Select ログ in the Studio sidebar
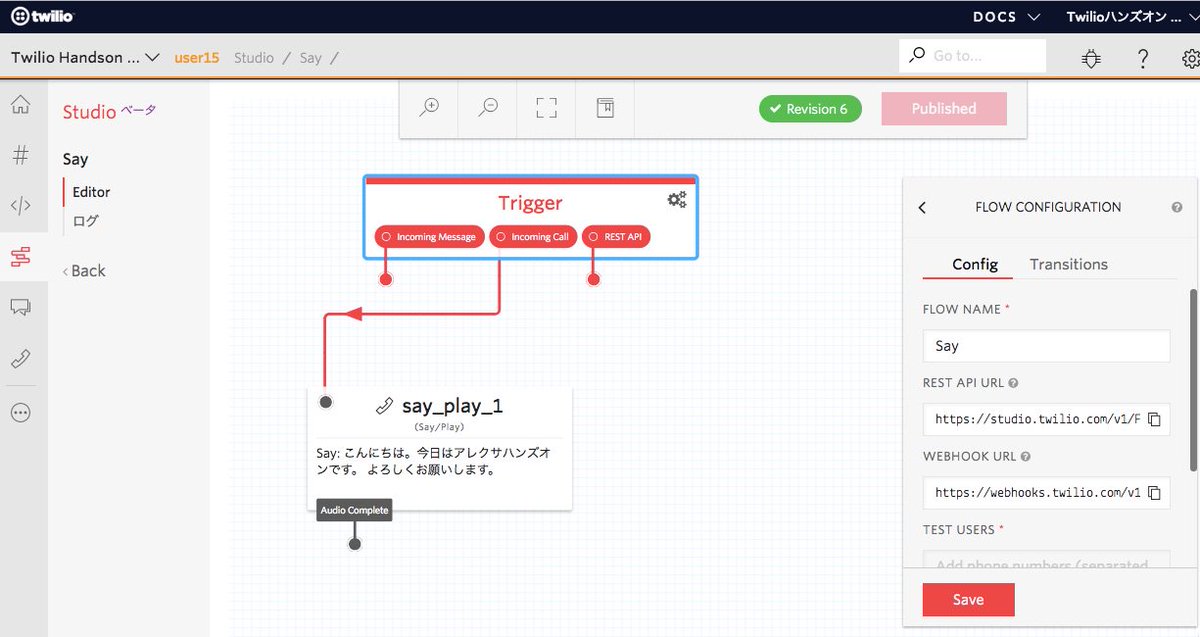The height and width of the screenshot is (637, 1200). point(86,221)
